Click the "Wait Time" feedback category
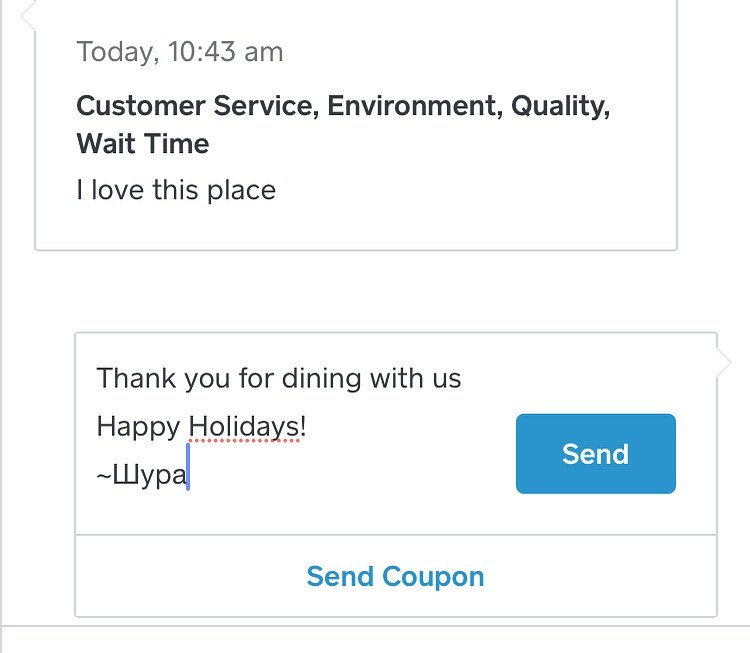The height and width of the screenshot is (653, 750). 143,144
